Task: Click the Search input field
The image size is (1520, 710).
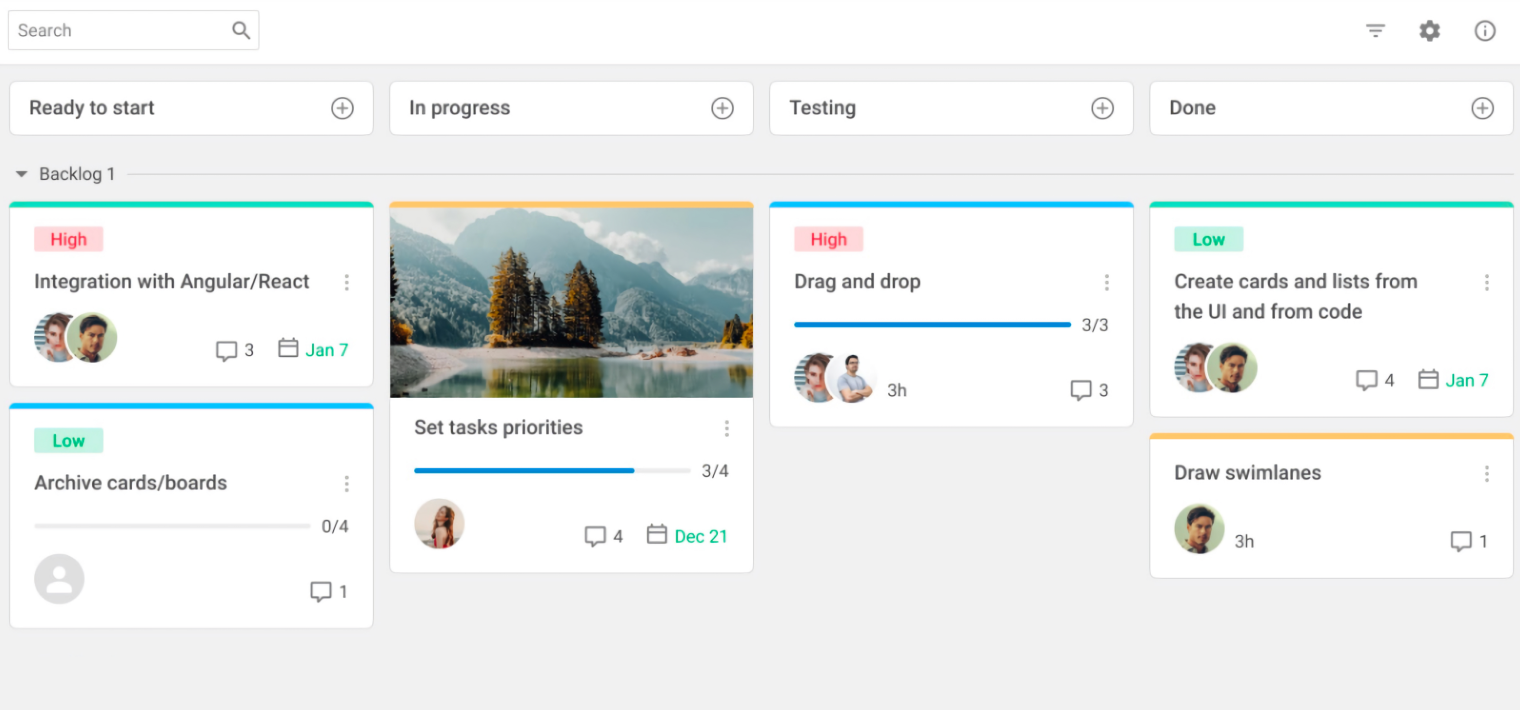Action: click(x=120, y=30)
